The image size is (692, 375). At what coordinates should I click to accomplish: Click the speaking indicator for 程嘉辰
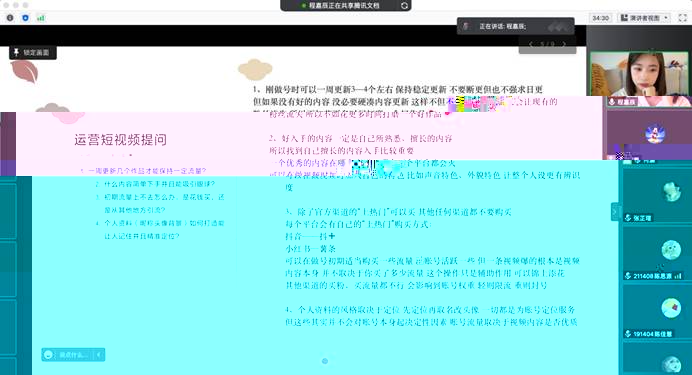[515, 26]
